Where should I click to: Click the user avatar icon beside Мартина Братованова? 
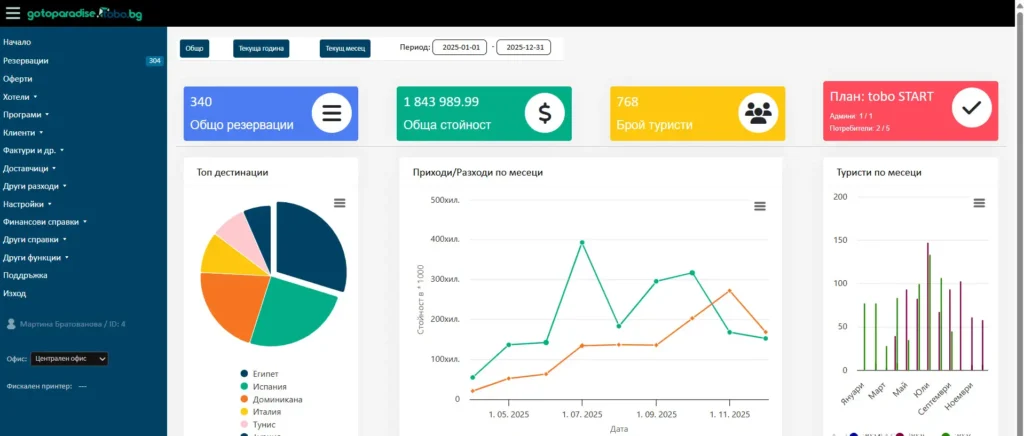pos(10,324)
